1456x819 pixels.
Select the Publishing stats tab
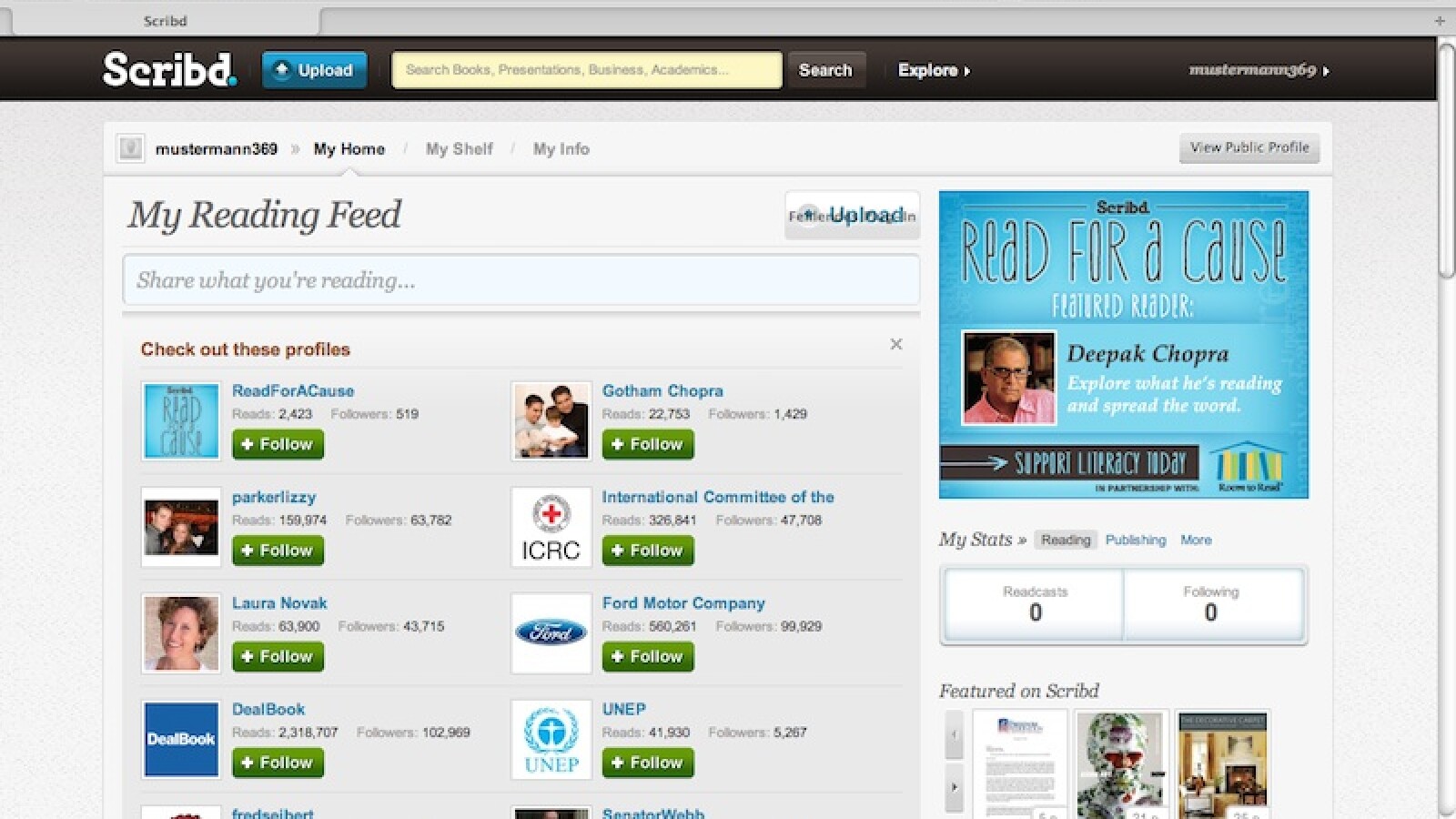pos(1135,540)
